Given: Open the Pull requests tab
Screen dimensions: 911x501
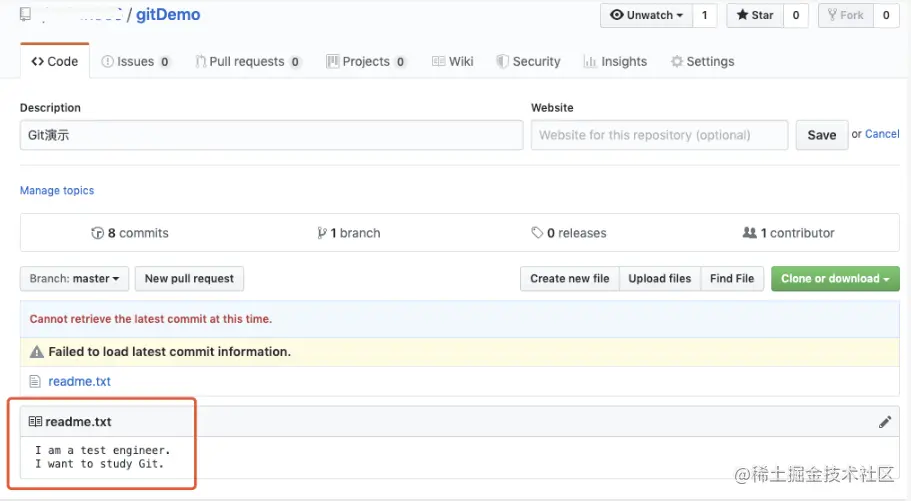Looking at the screenshot, I should pyautogui.click(x=248, y=61).
